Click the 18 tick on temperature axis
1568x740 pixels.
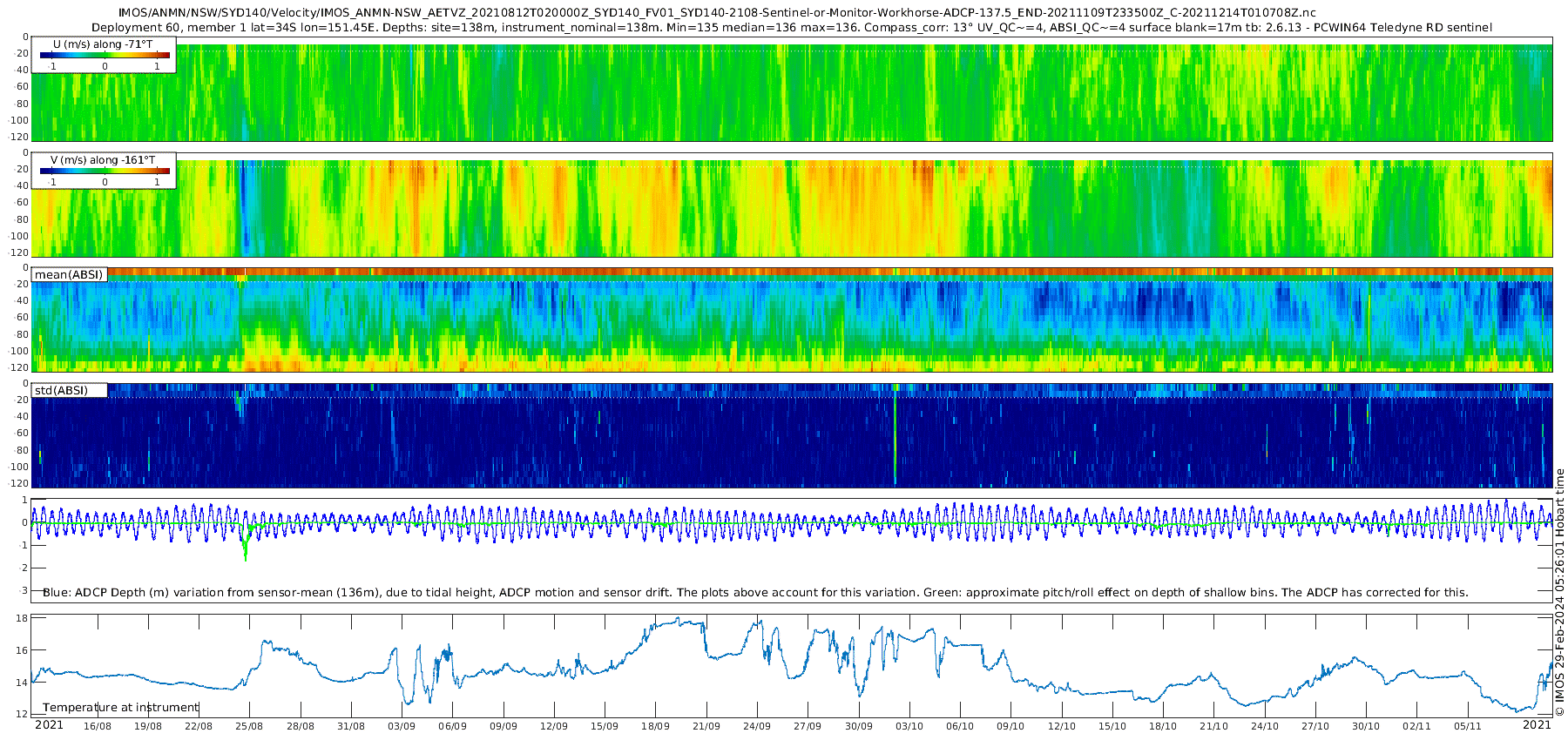[23, 618]
